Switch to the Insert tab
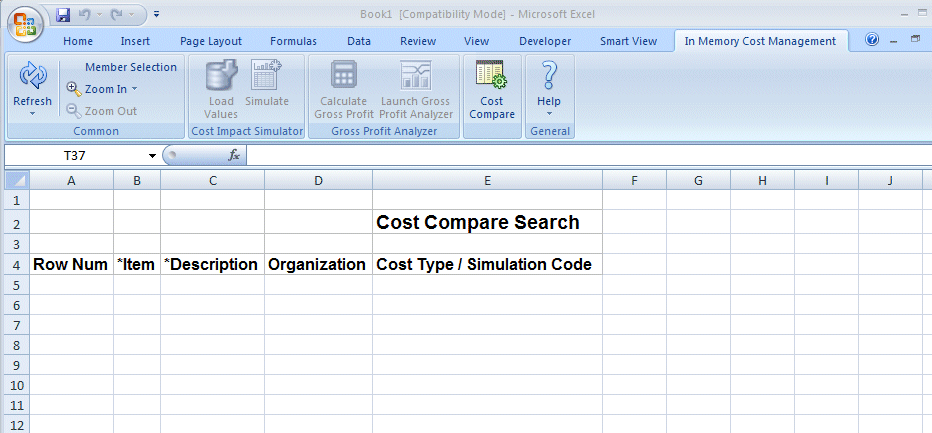 (135, 41)
